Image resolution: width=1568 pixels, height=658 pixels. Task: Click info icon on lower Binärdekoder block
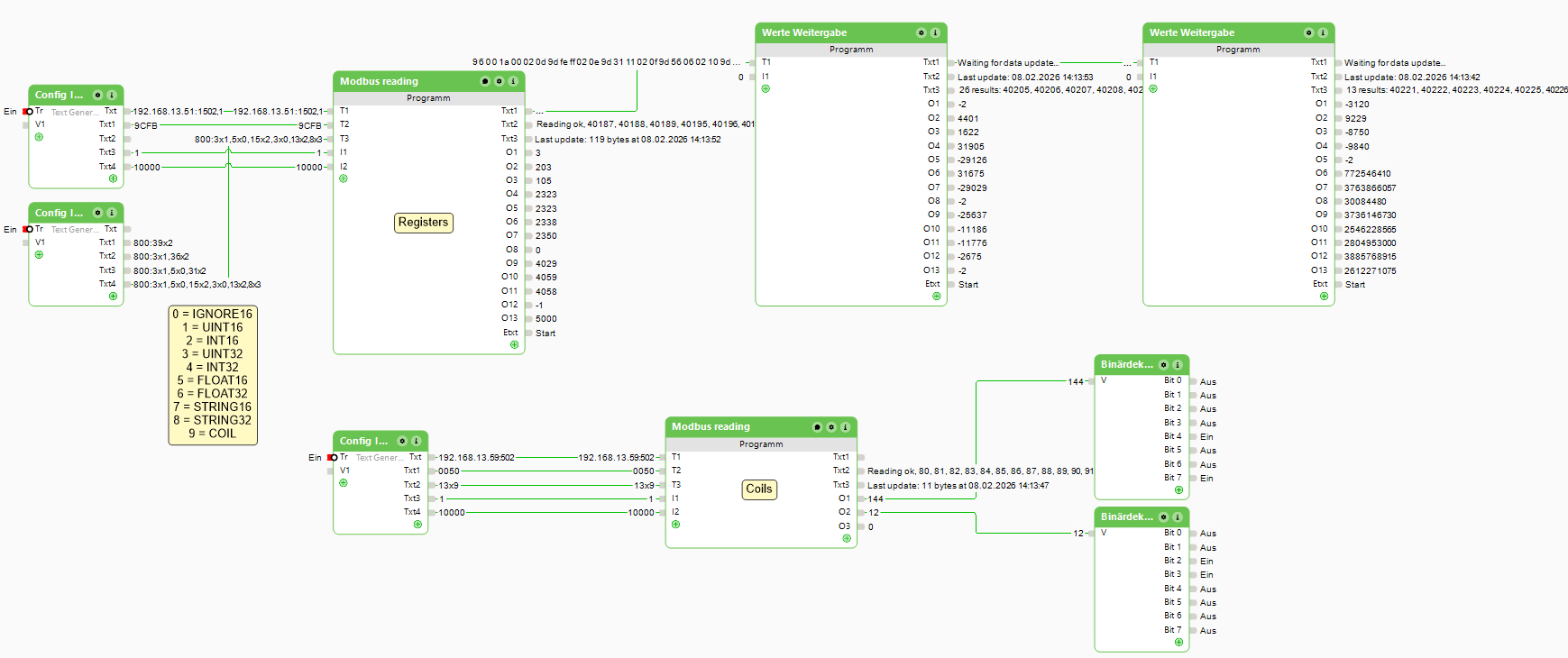pyautogui.click(x=1178, y=517)
